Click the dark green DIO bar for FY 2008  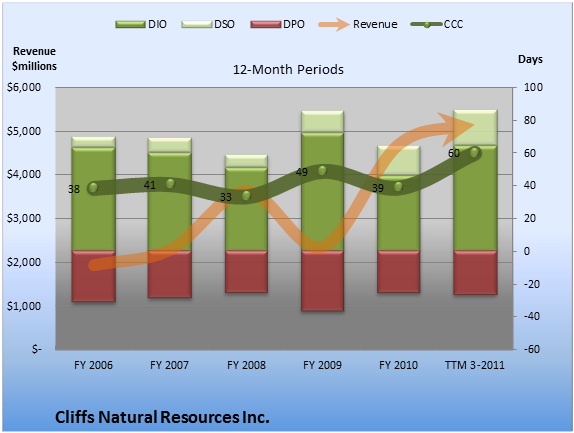pyautogui.click(x=246, y=209)
